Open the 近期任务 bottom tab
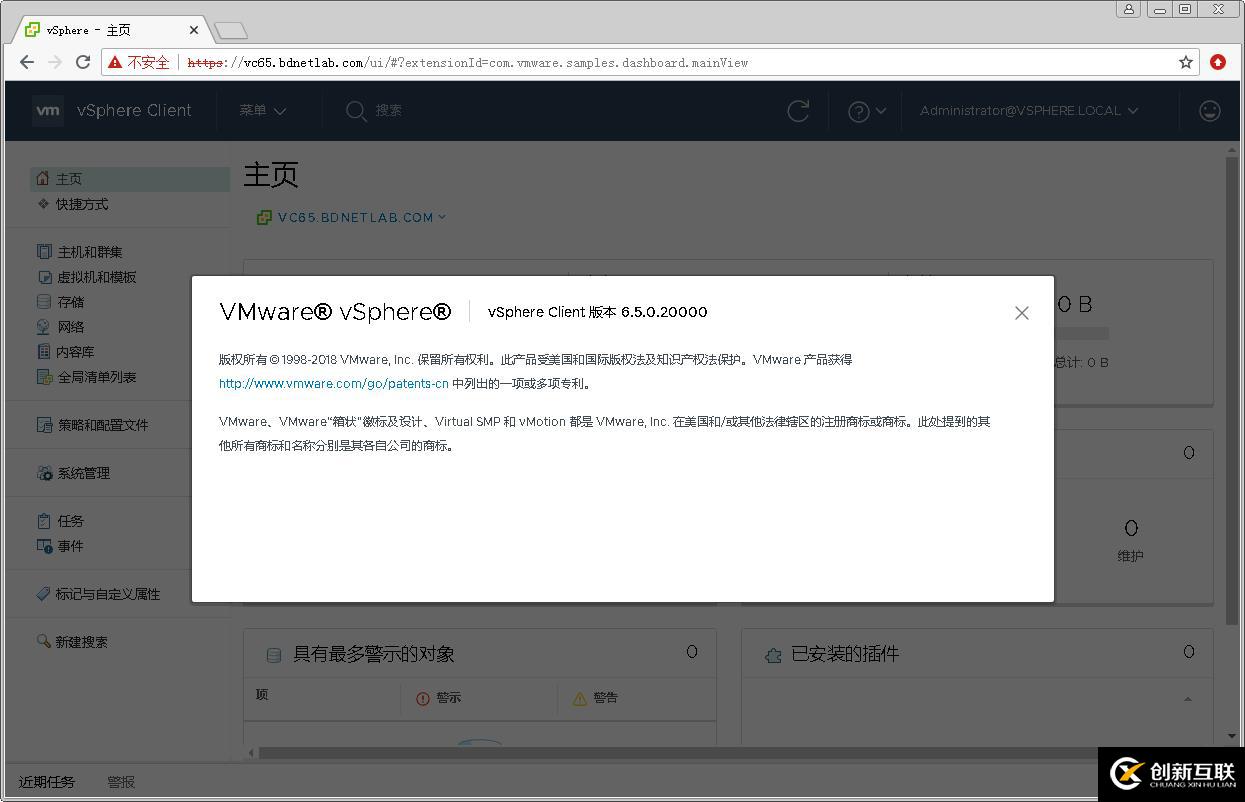Screen dimensions: 1245x802 coord(47,782)
